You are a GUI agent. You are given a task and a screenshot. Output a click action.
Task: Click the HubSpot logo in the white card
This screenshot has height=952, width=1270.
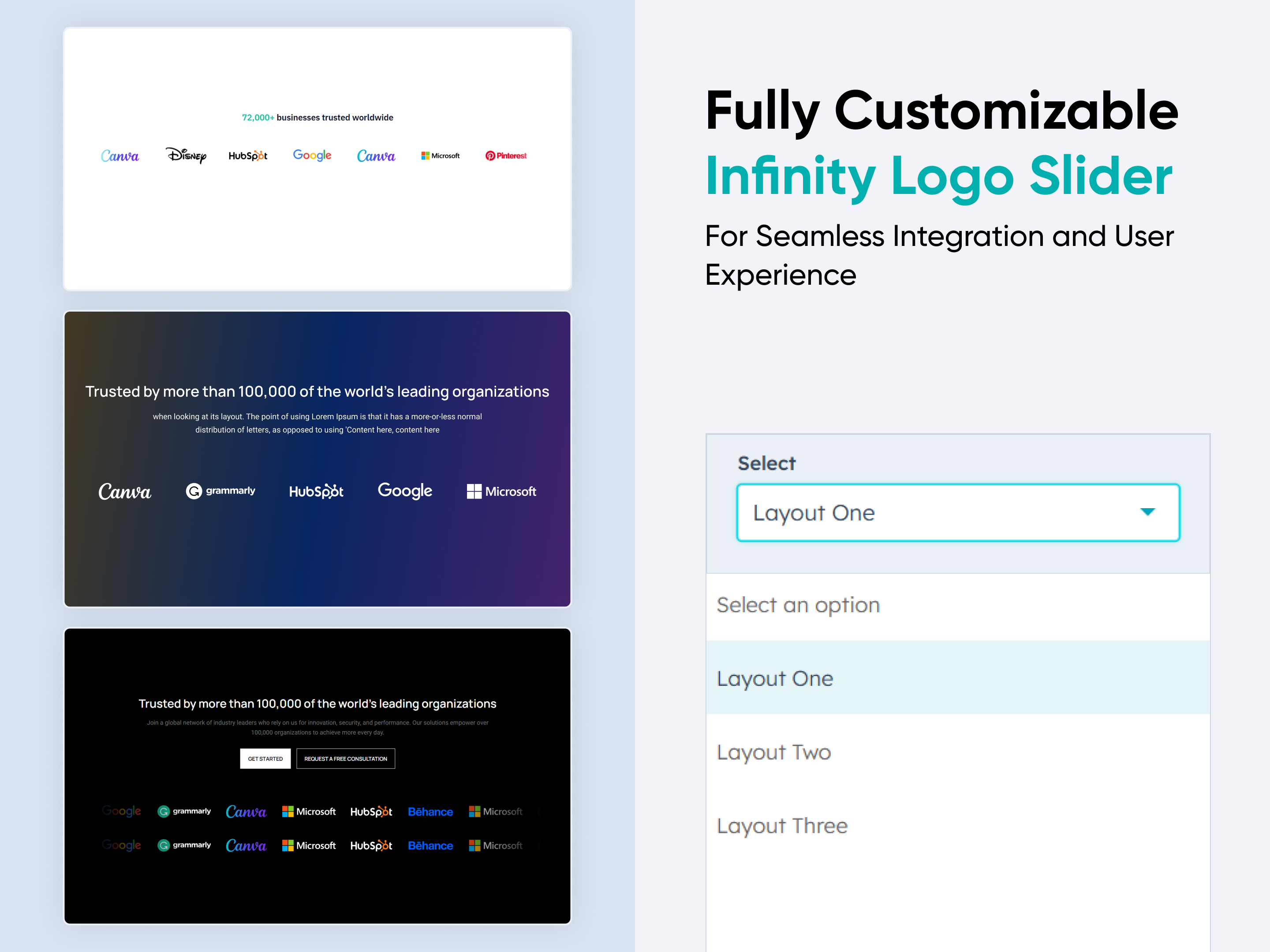248,156
